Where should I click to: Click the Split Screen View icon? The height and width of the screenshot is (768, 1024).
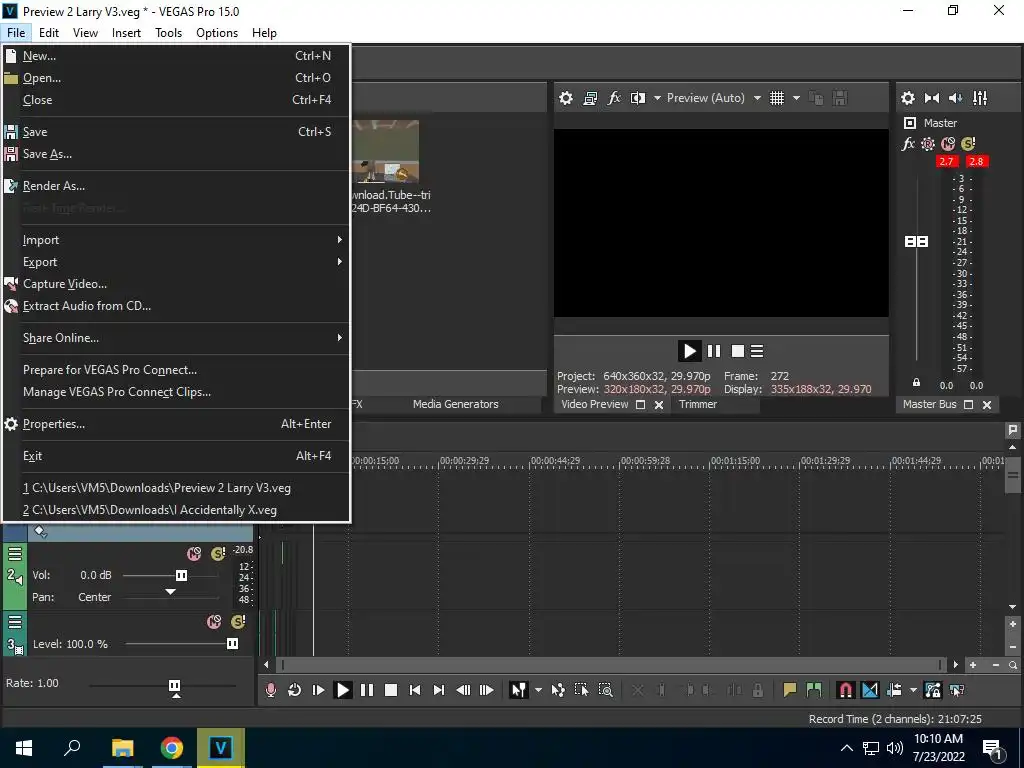pos(638,98)
